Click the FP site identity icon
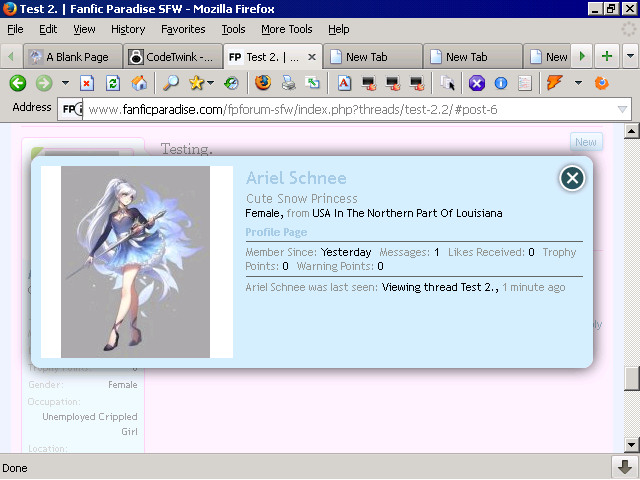 coord(70,109)
